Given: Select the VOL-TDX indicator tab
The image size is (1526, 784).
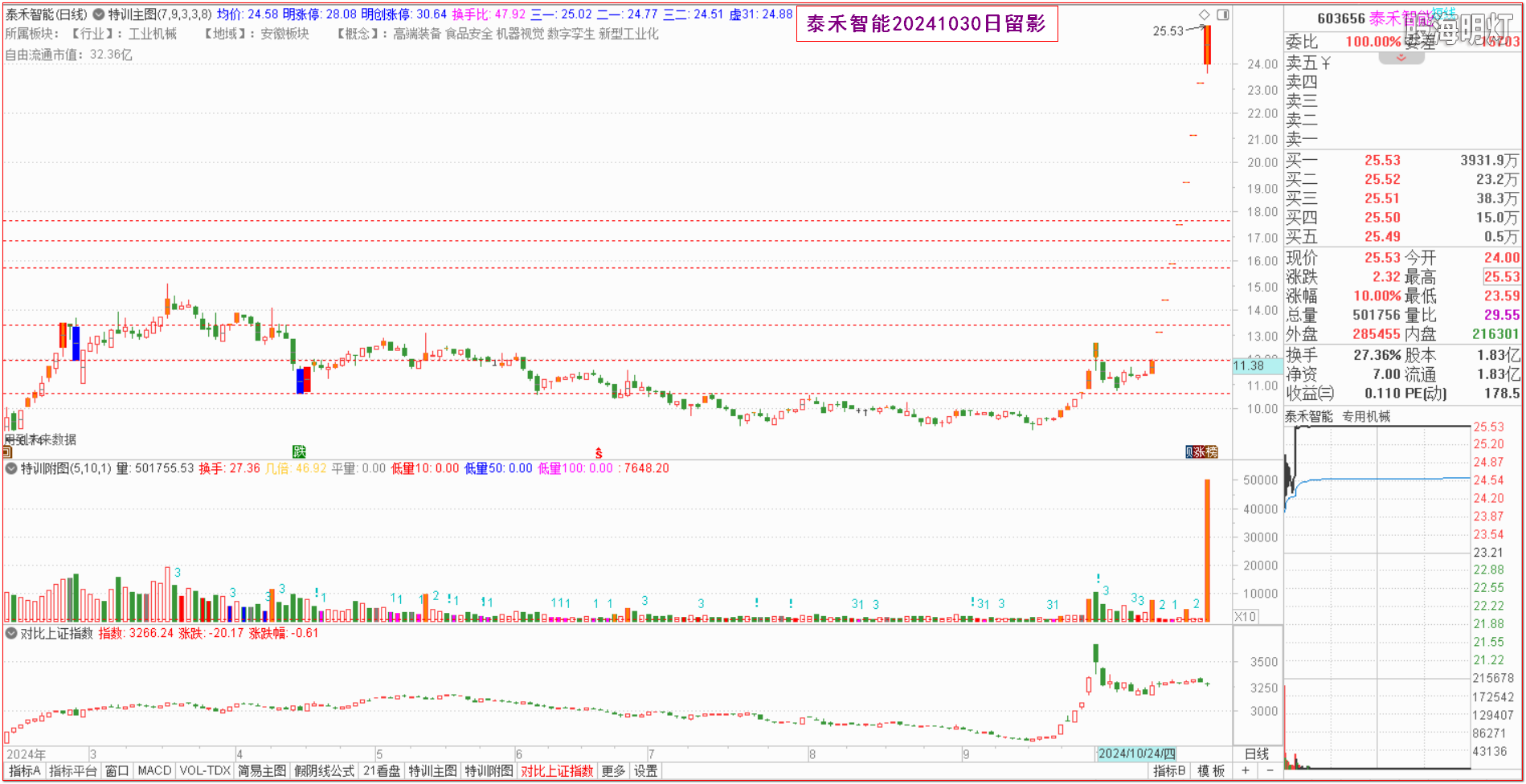Looking at the screenshot, I should (205, 771).
